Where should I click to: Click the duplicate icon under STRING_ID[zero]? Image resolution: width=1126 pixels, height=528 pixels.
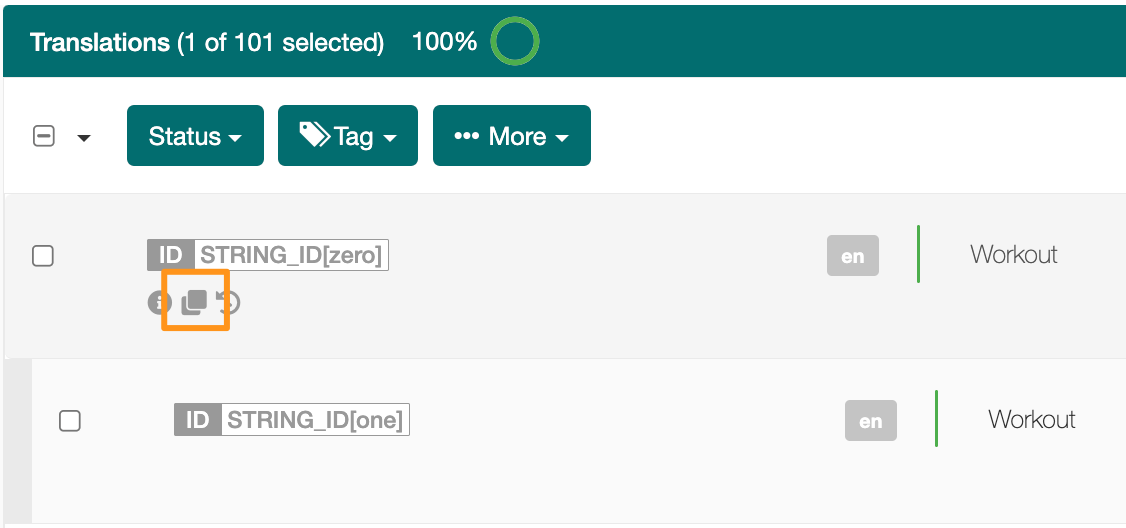point(194,302)
